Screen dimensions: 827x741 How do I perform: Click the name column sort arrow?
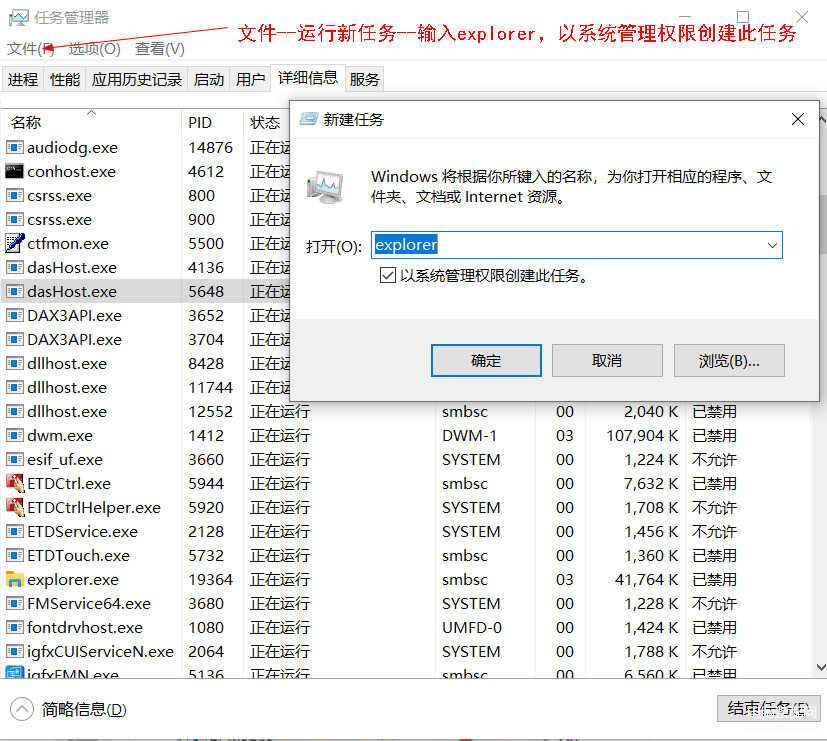[91, 113]
